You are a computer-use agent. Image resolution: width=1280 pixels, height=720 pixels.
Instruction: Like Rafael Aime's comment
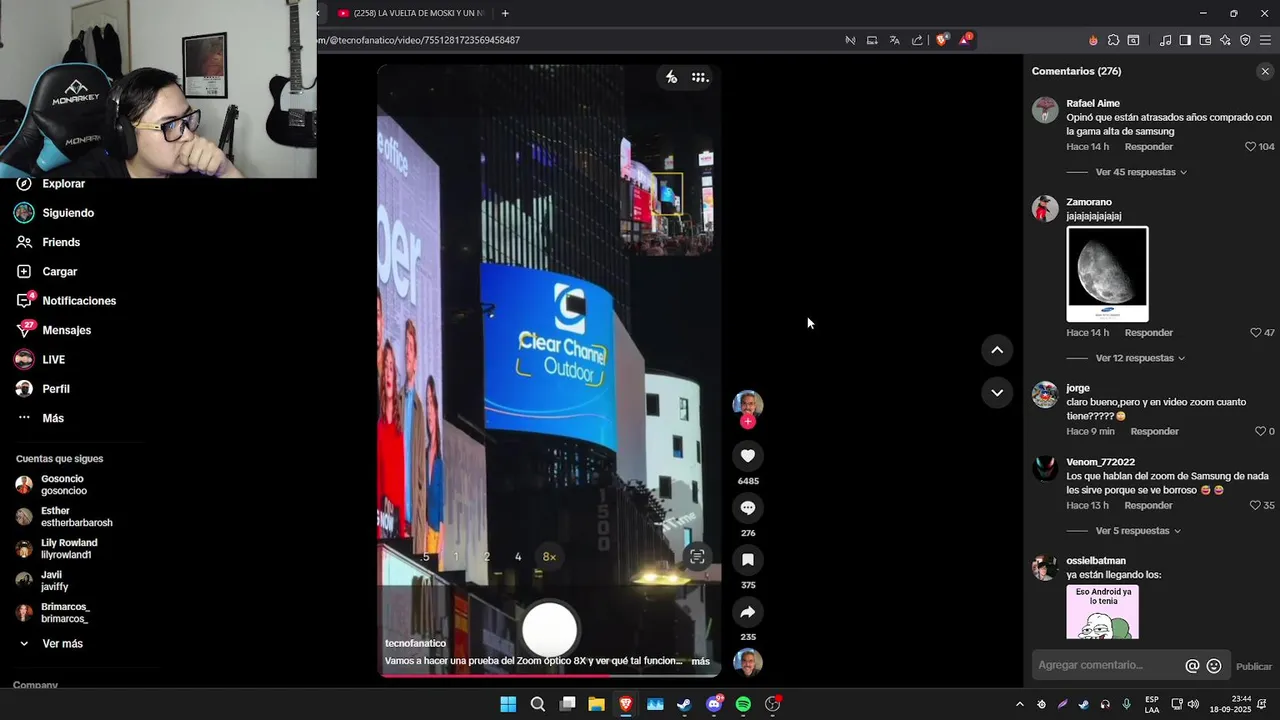point(1250,147)
